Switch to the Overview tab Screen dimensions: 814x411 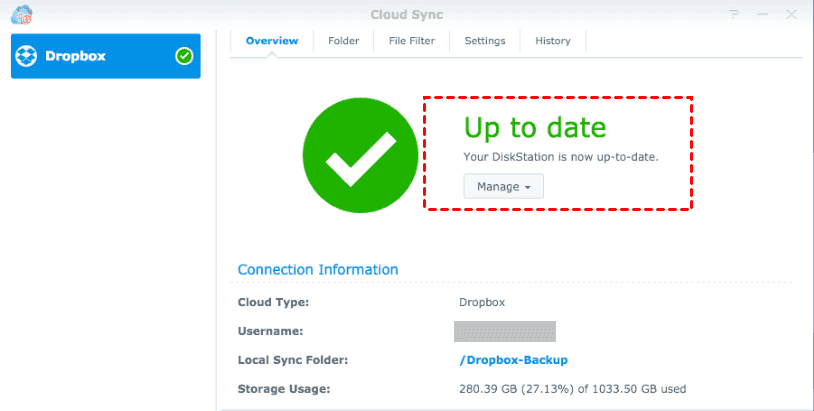point(272,41)
